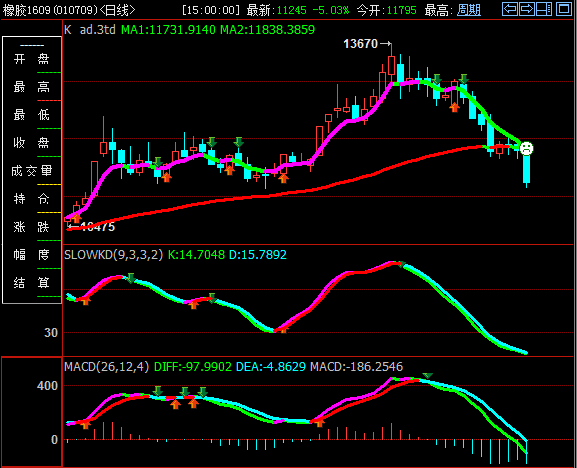Select the 结算 row in the info panel
Image resolution: width=577 pixels, height=468 pixels.
point(32,283)
